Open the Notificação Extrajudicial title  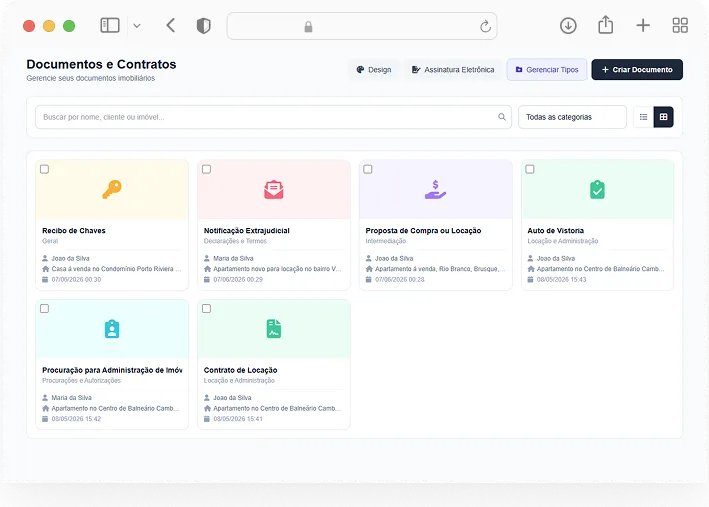pos(246,231)
